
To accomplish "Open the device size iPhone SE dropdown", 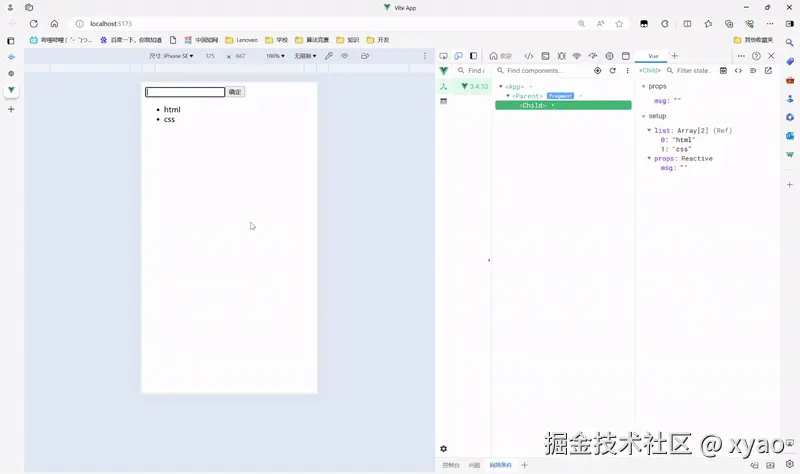I will (171, 56).
